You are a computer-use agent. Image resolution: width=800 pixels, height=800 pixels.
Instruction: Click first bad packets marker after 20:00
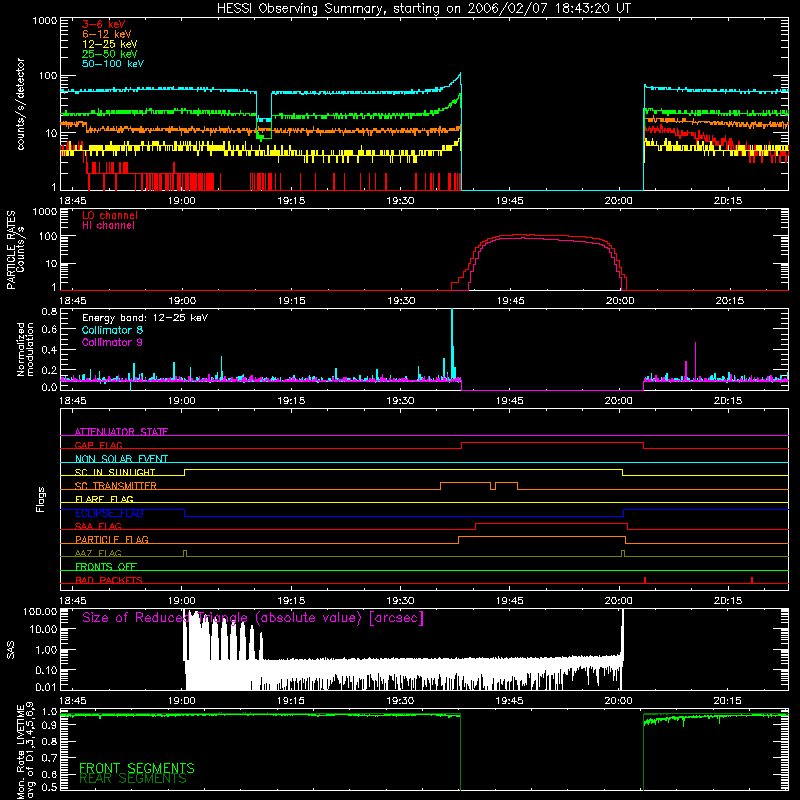click(645, 580)
